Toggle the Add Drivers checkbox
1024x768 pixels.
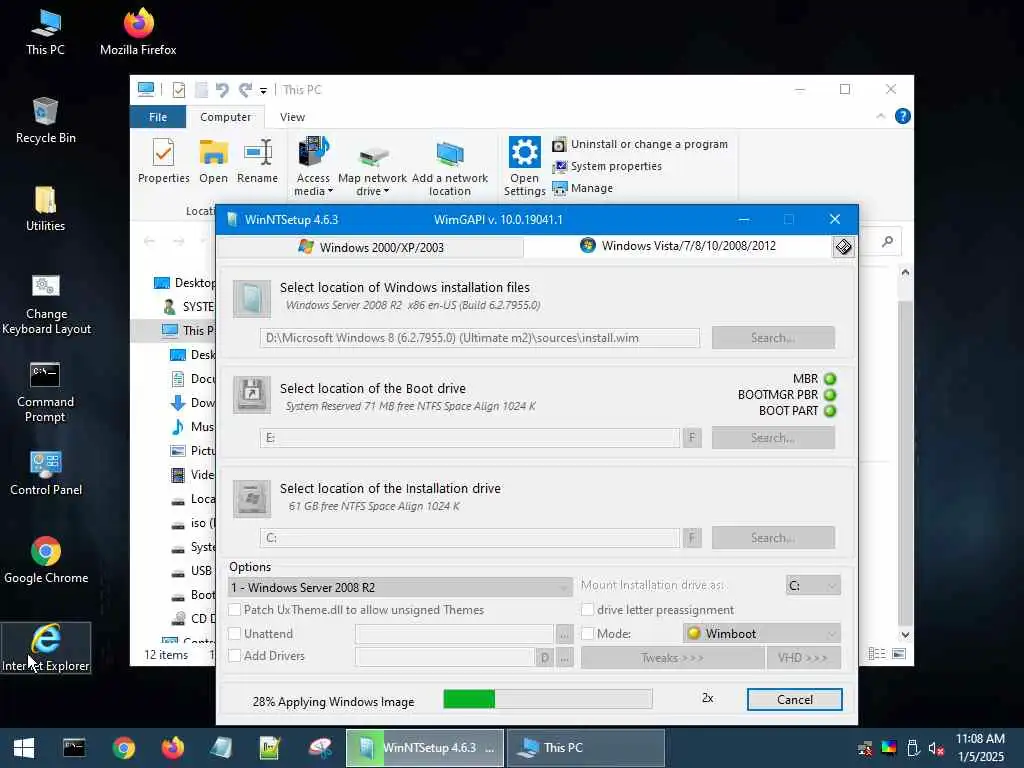[234, 656]
